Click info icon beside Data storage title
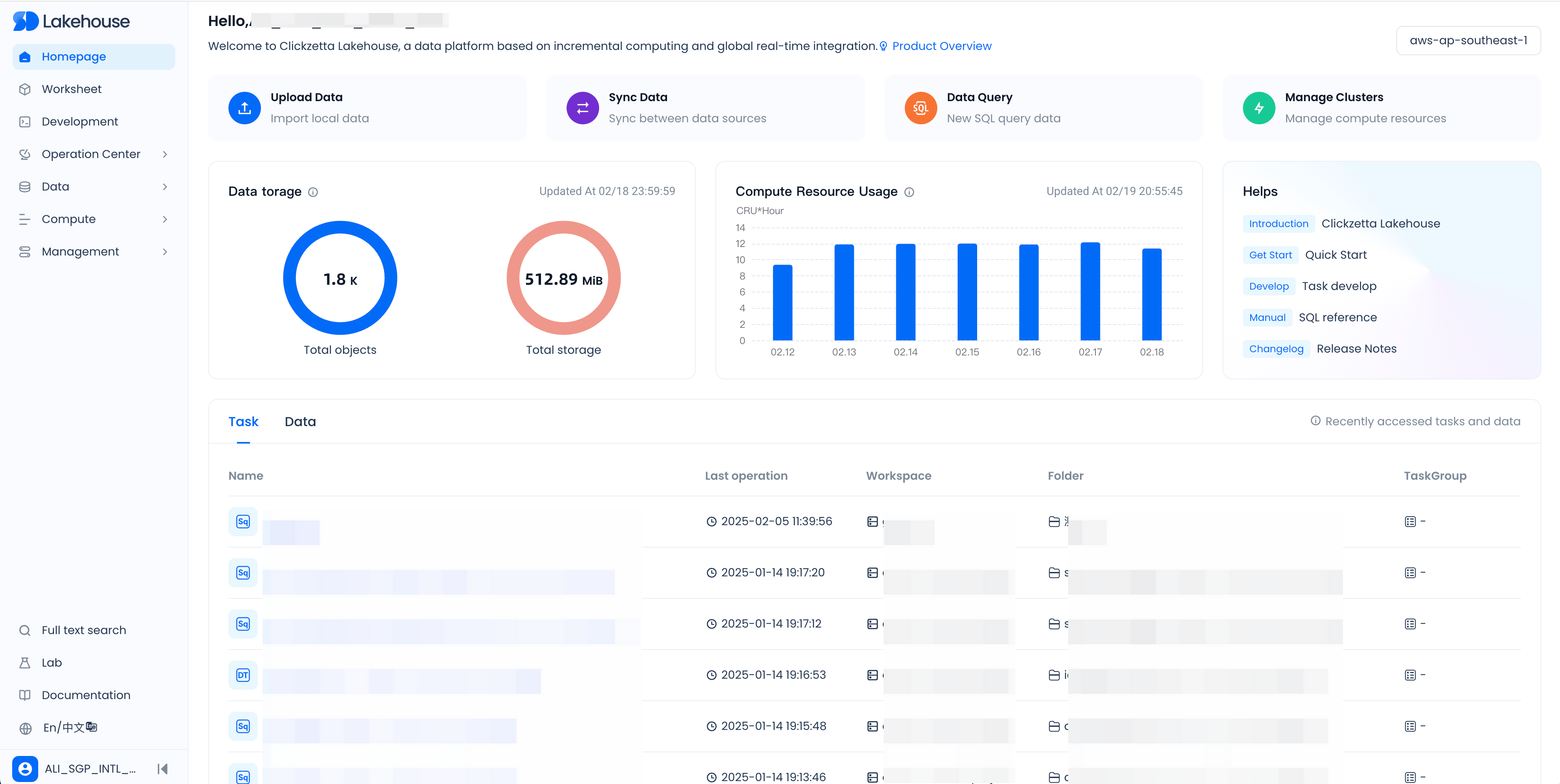 (x=313, y=193)
